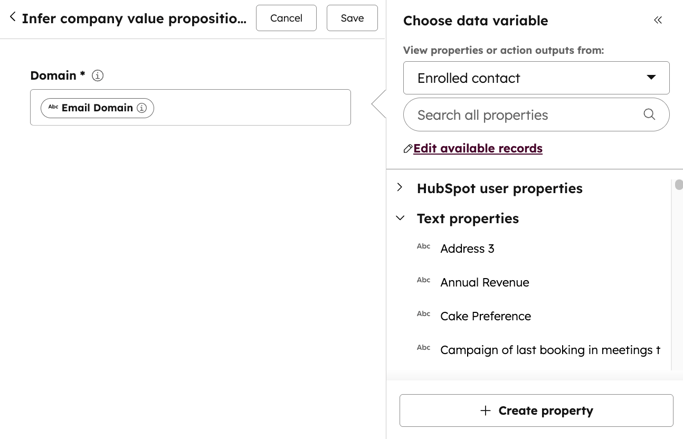Click the back arrow icon
This screenshot has width=683, height=439.
(x=12, y=17)
